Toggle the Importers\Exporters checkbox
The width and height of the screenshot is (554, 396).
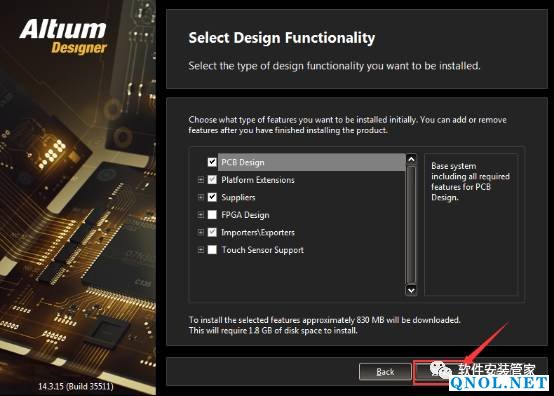coord(212,232)
